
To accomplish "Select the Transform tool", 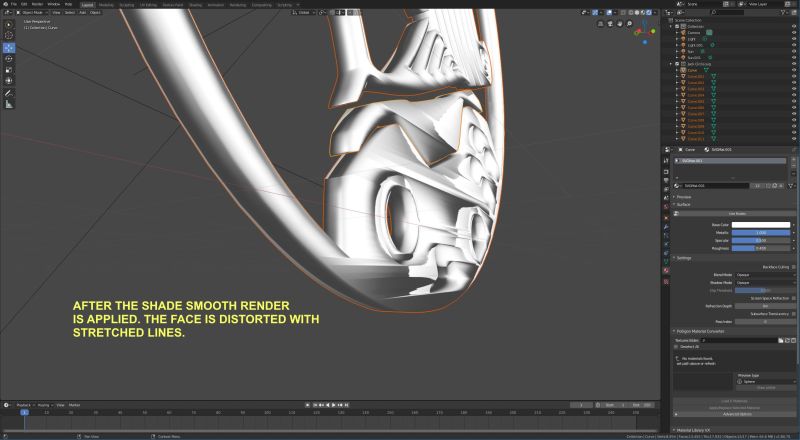I will click(9, 81).
